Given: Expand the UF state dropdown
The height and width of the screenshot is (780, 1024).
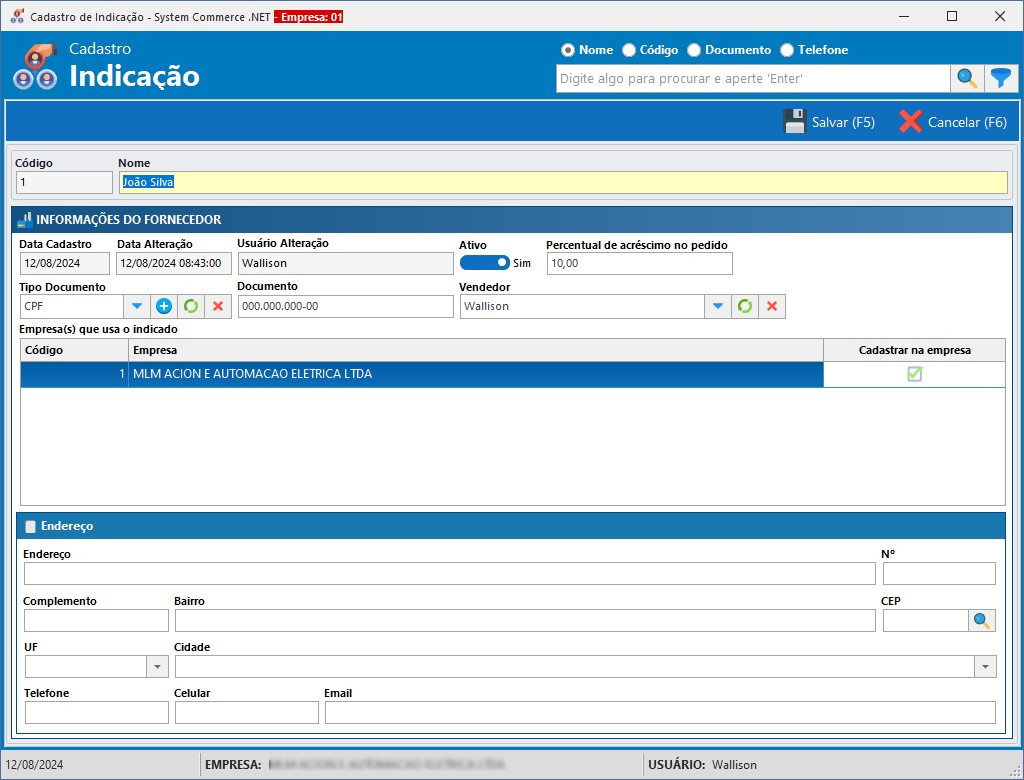Looking at the screenshot, I should pos(157,667).
